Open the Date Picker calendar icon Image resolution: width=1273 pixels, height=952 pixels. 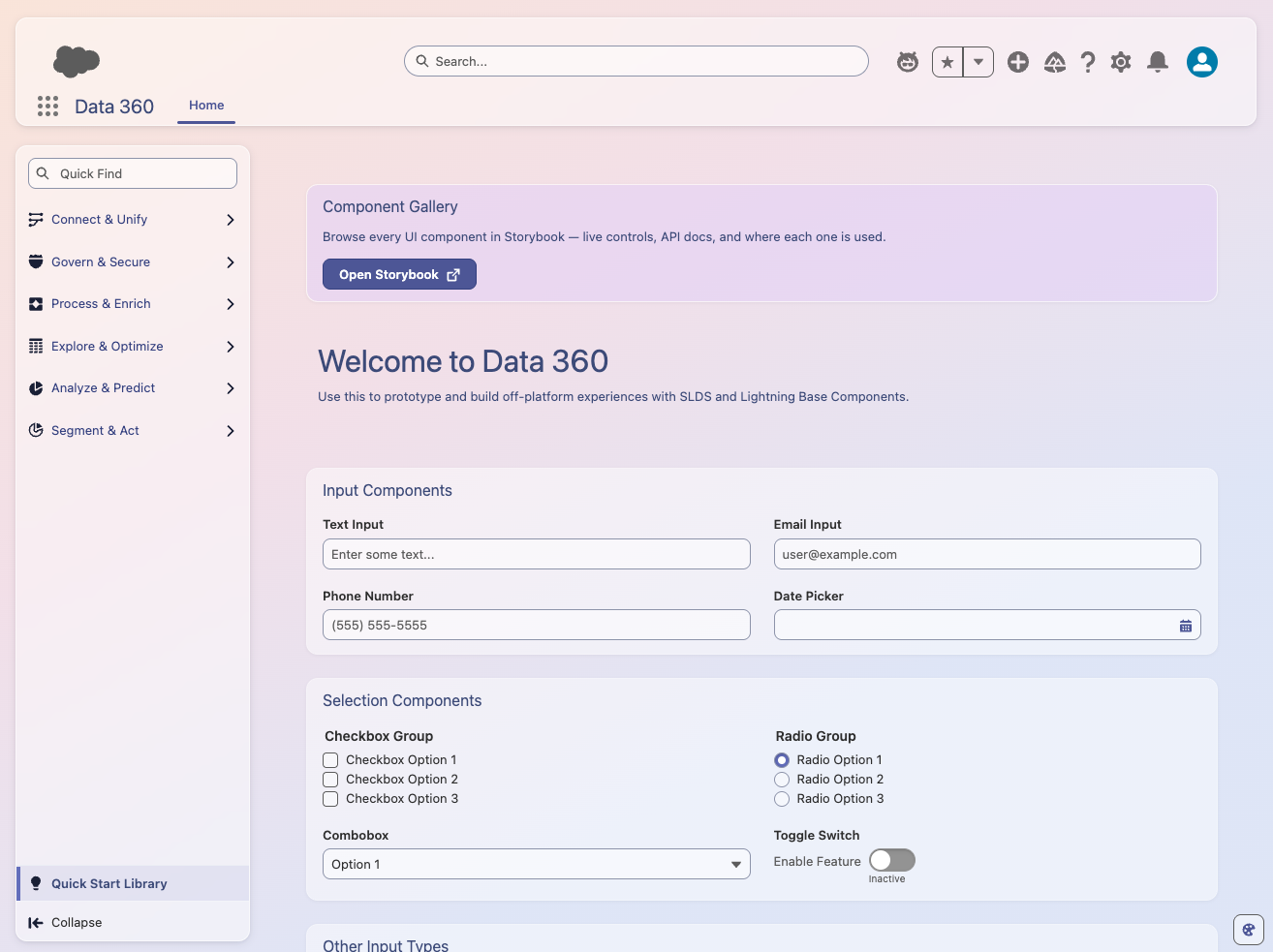click(x=1186, y=626)
